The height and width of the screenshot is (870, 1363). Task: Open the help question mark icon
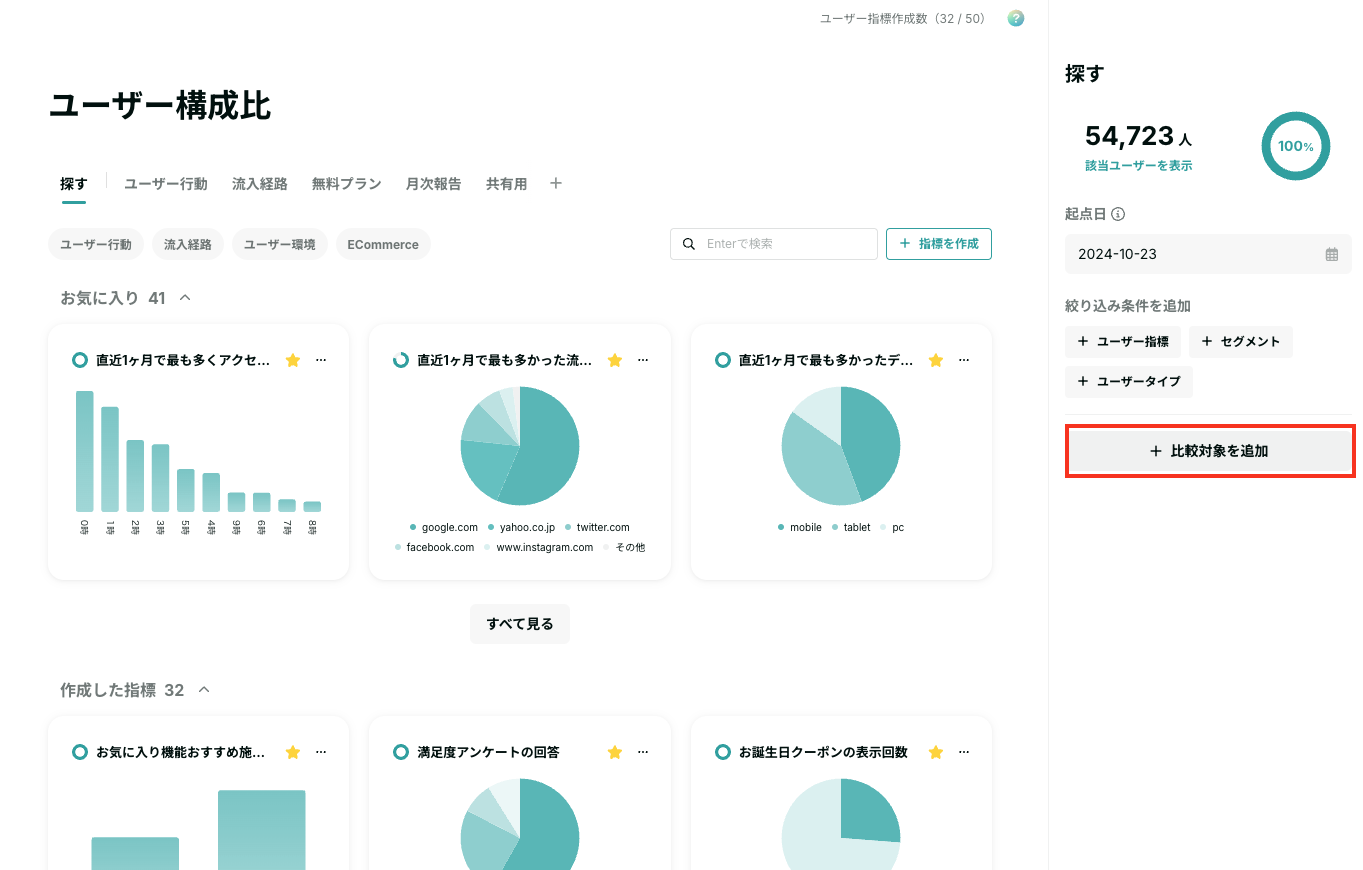(x=1016, y=18)
